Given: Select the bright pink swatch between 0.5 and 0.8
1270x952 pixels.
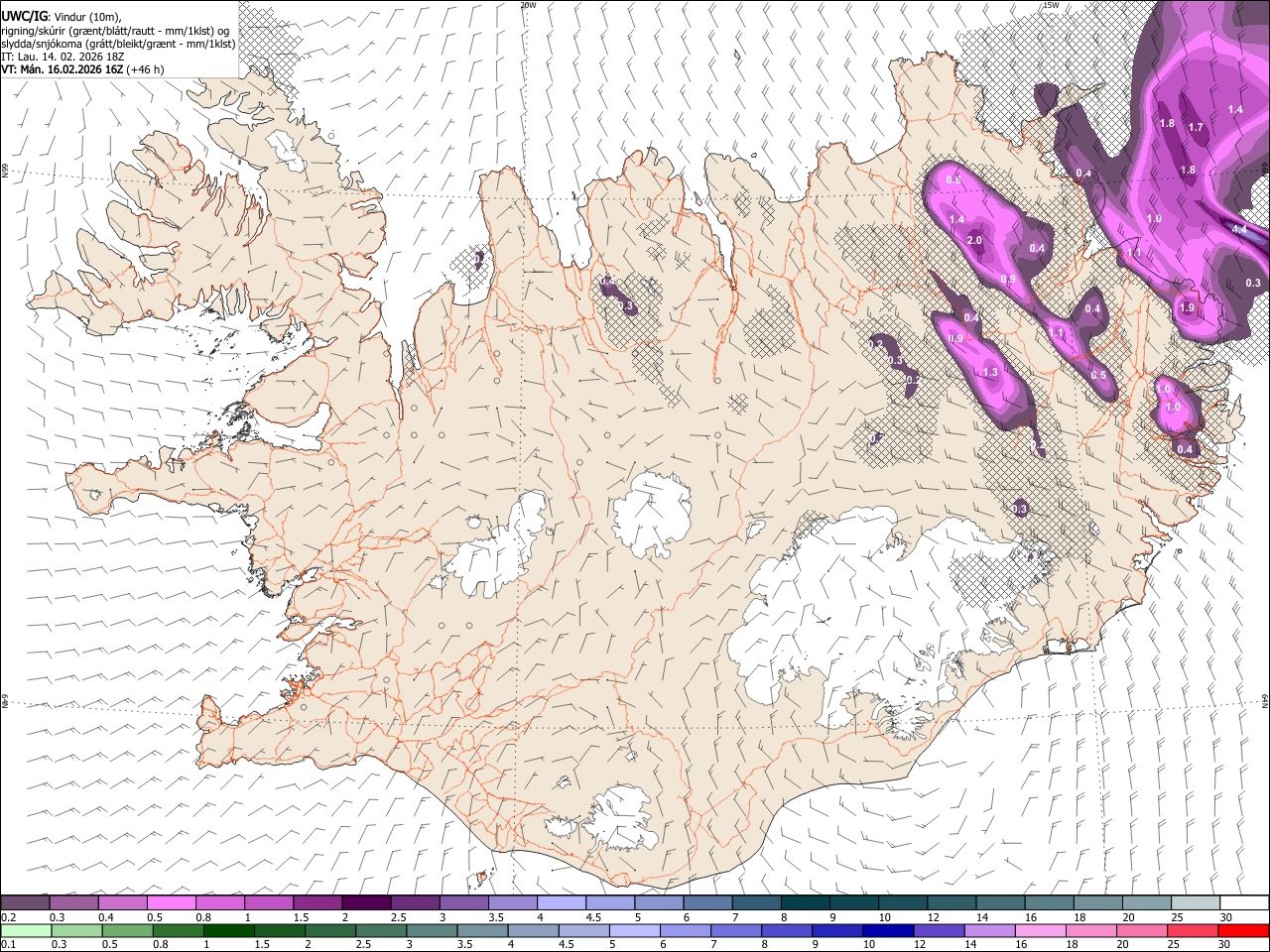Looking at the screenshot, I should [171, 902].
